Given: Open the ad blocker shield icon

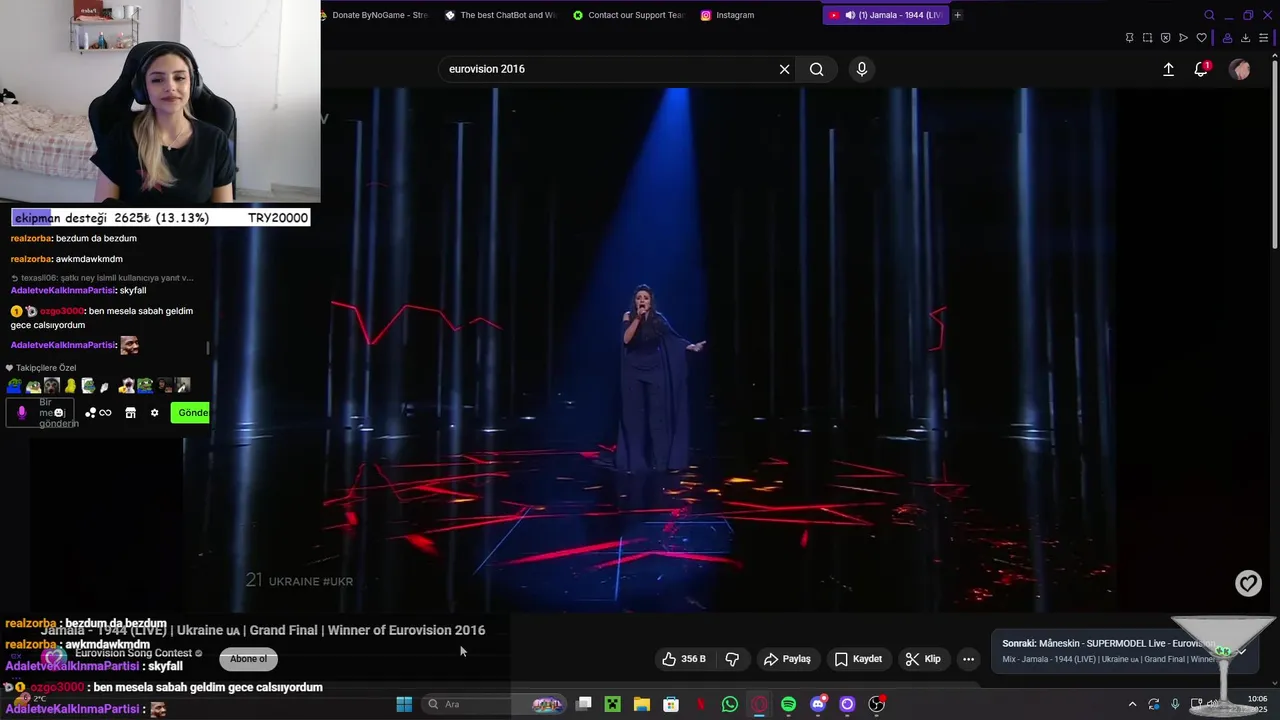Looking at the screenshot, I should pyautogui.click(x=1165, y=38).
